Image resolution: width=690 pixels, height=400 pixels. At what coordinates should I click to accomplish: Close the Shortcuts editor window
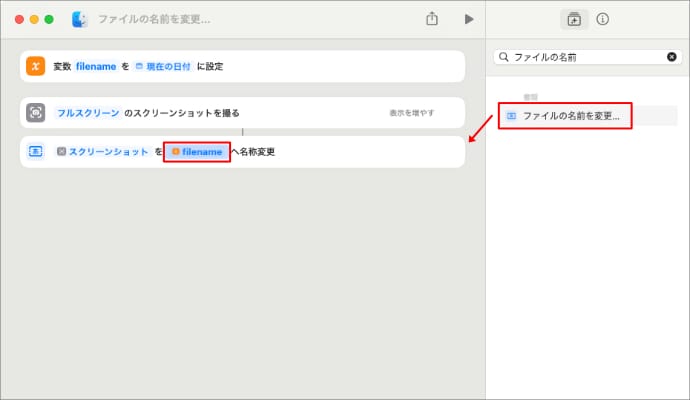19,19
